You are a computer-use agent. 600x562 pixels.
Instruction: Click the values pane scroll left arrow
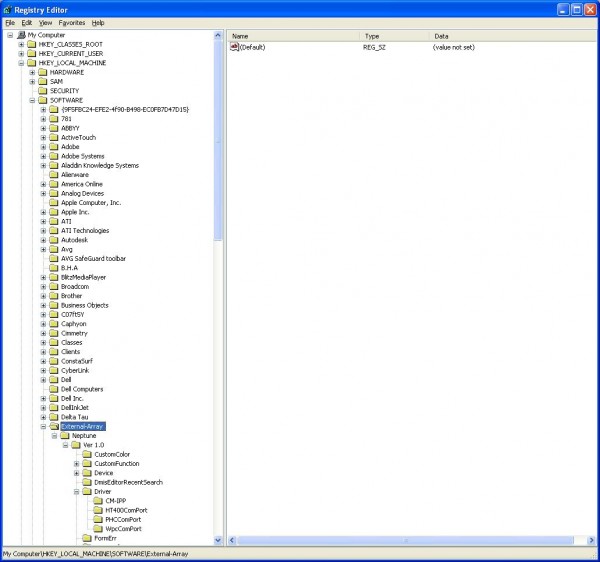232,540
